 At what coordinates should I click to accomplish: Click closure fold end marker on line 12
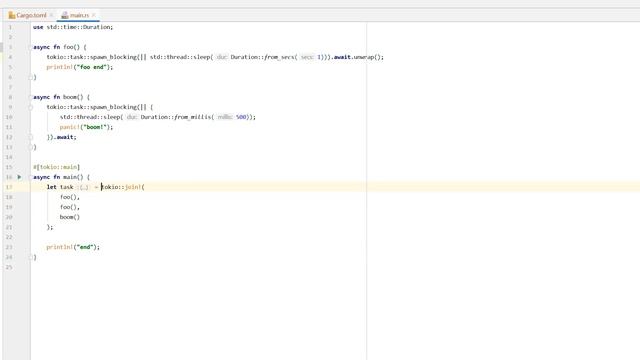click(31, 137)
